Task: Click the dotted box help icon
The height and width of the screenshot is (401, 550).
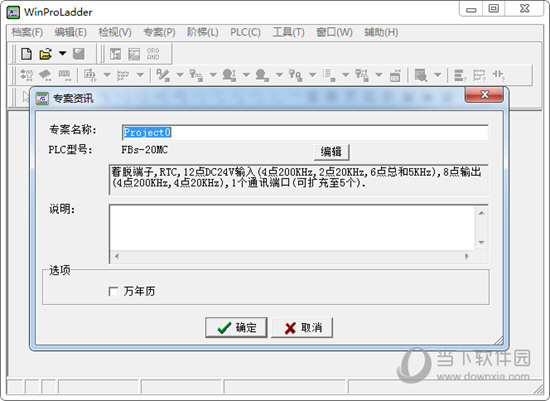Action: coord(479,75)
